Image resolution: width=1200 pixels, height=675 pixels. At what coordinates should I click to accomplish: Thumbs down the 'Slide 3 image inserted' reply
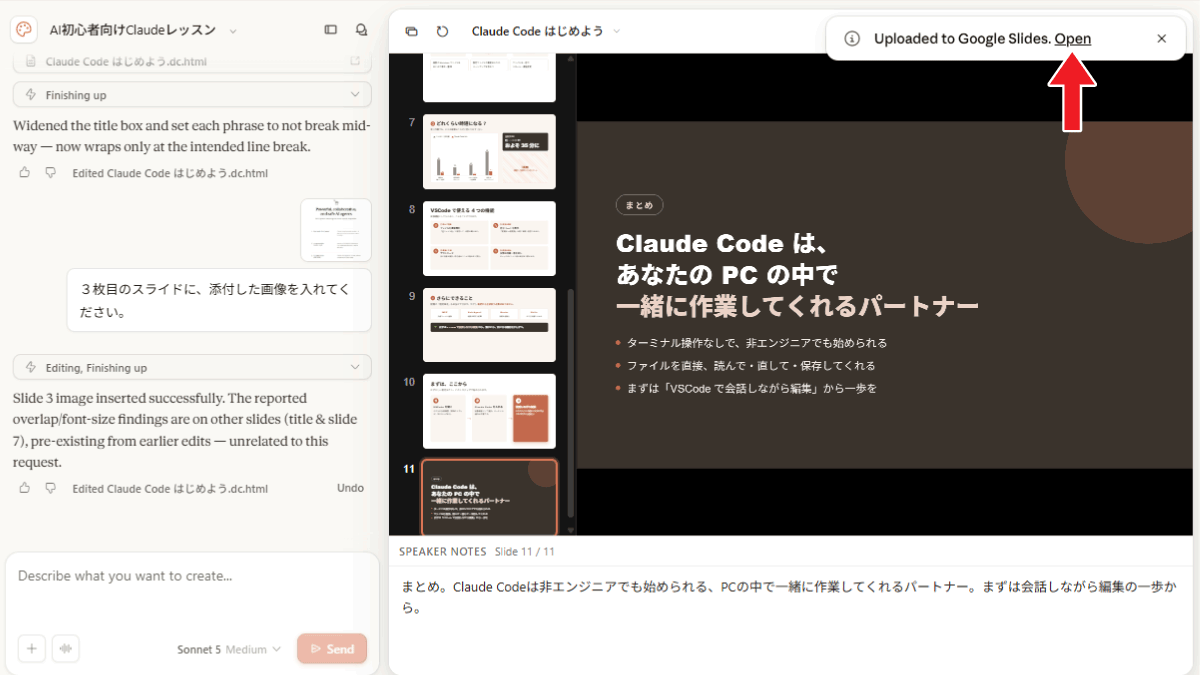[x=50, y=488]
